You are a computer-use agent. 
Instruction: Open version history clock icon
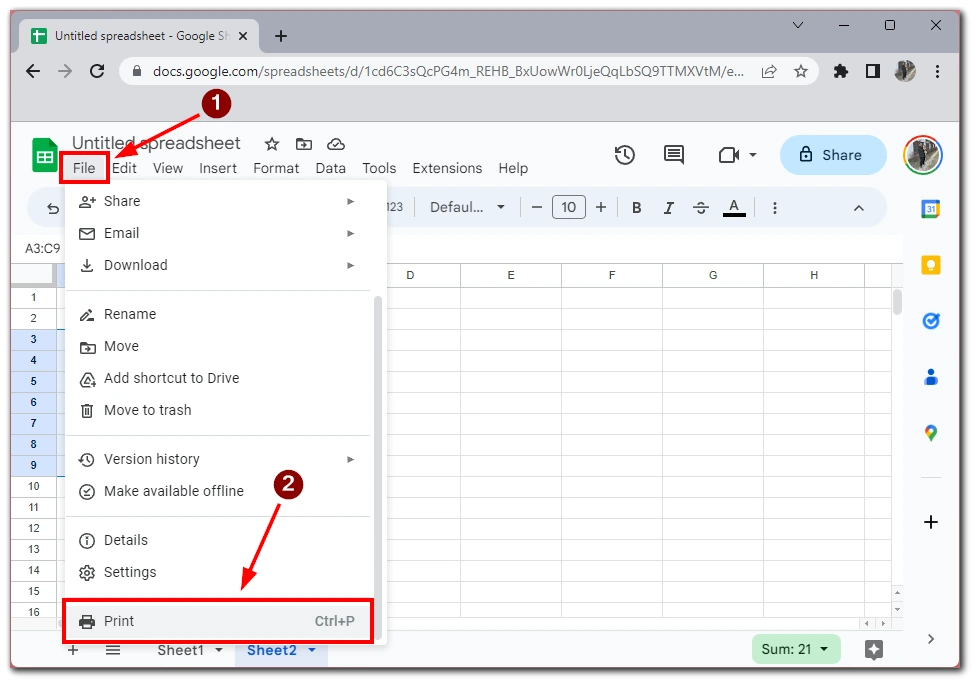(x=624, y=155)
